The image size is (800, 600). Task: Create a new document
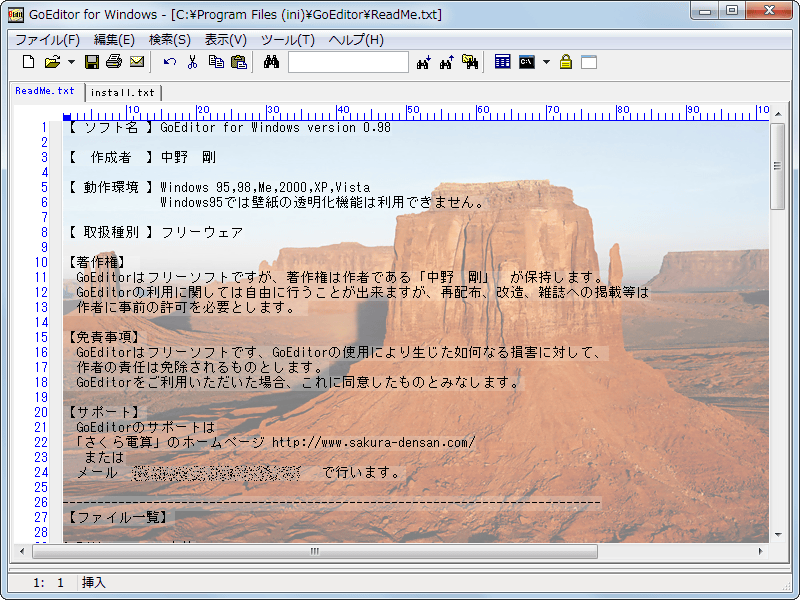click(29, 62)
